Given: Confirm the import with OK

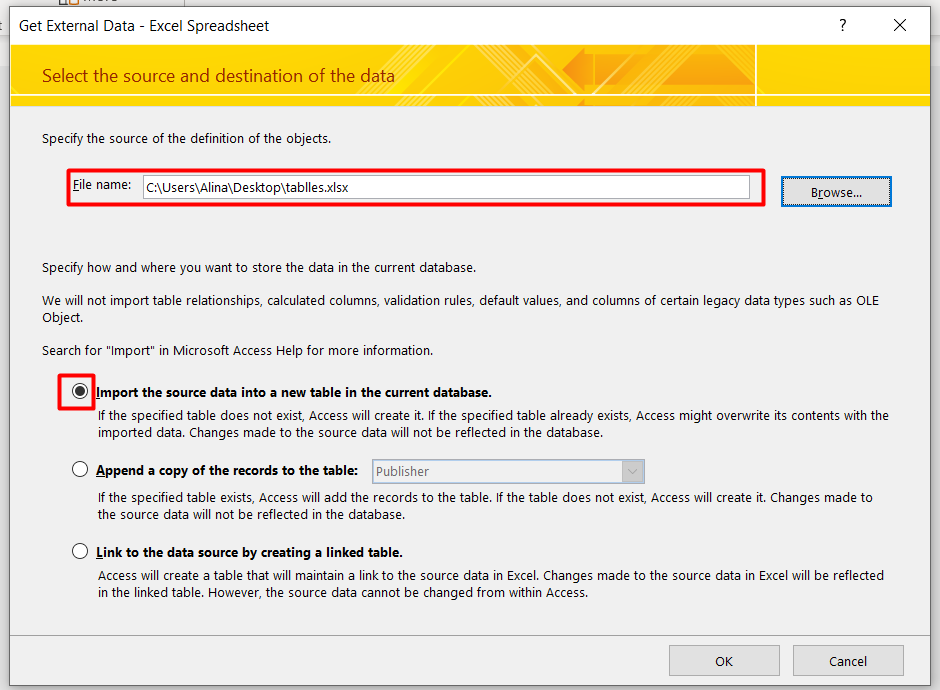Looking at the screenshot, I should point(724,661).
